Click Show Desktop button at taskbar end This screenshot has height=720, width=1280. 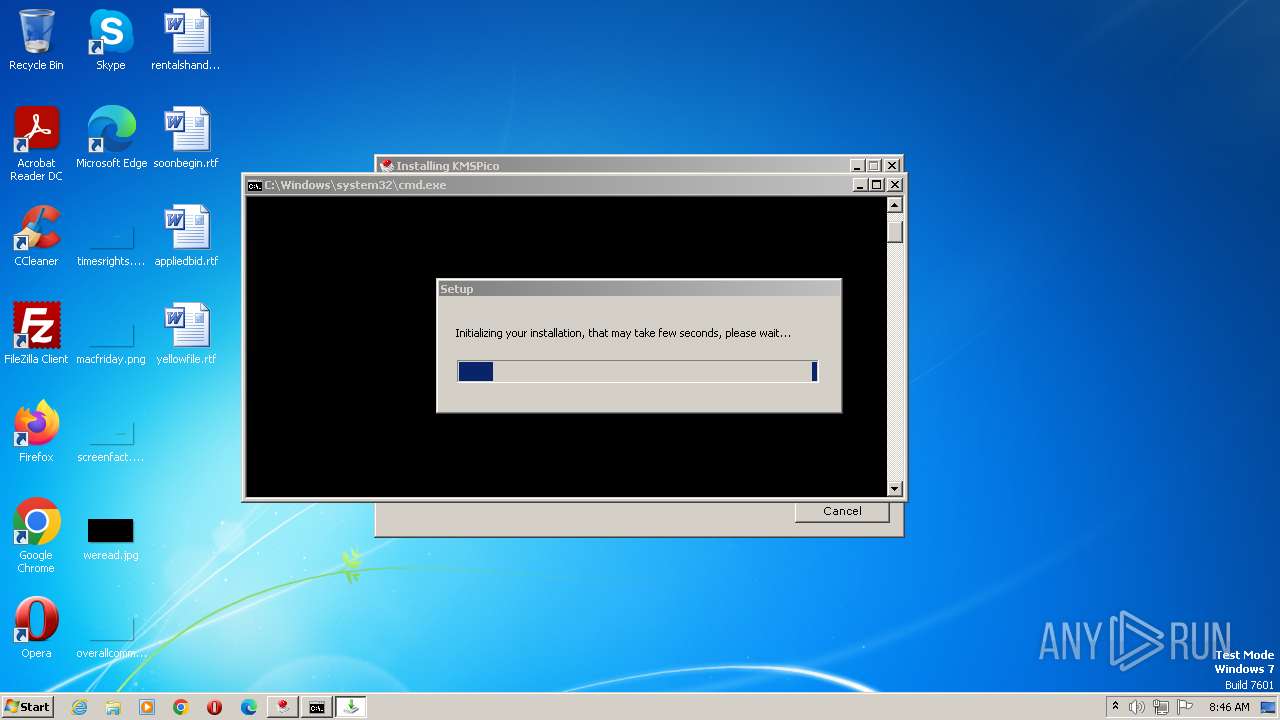(1269, 707)
